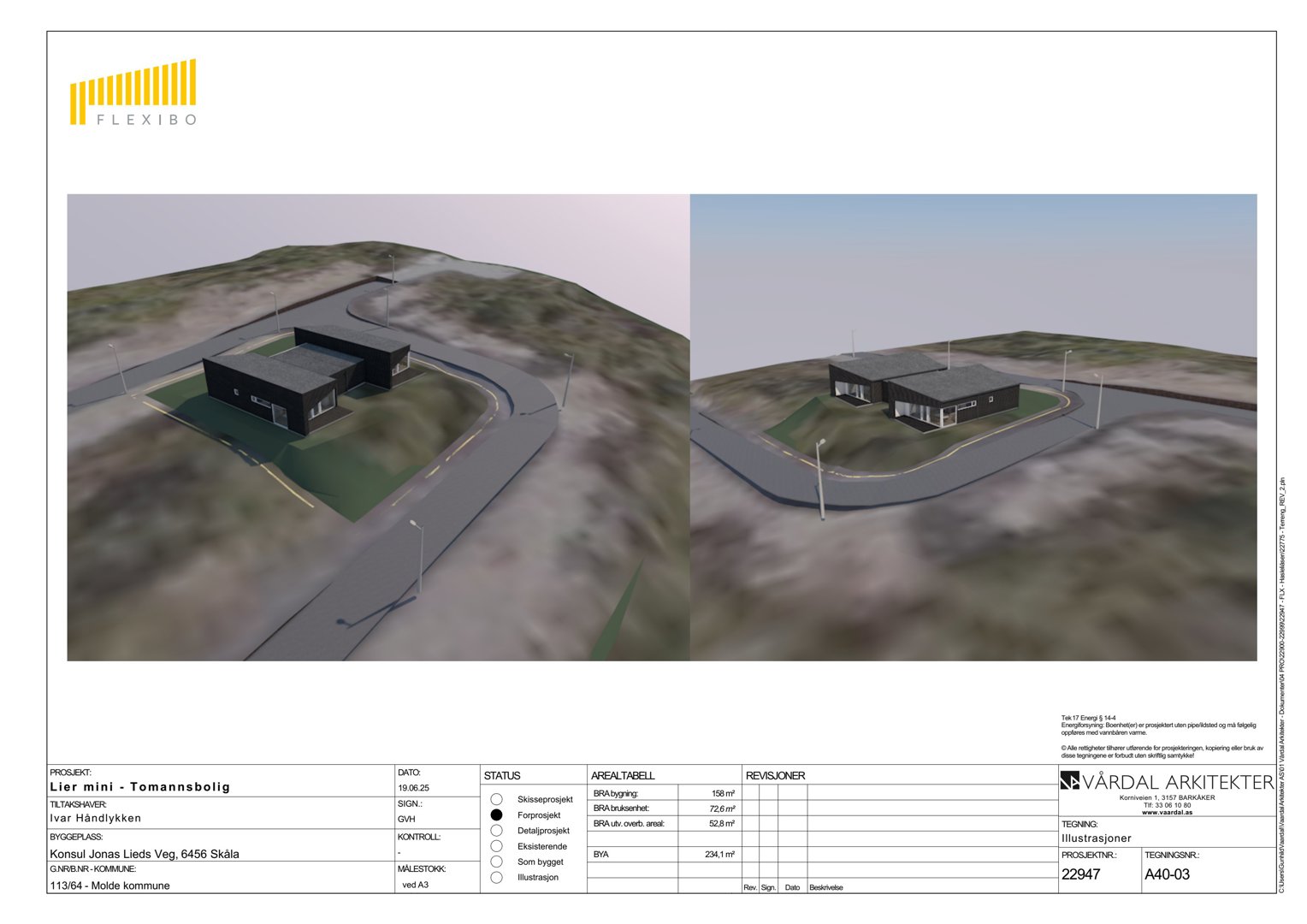Click the Illustrasjoner drawing title

tap(1097, 838)
